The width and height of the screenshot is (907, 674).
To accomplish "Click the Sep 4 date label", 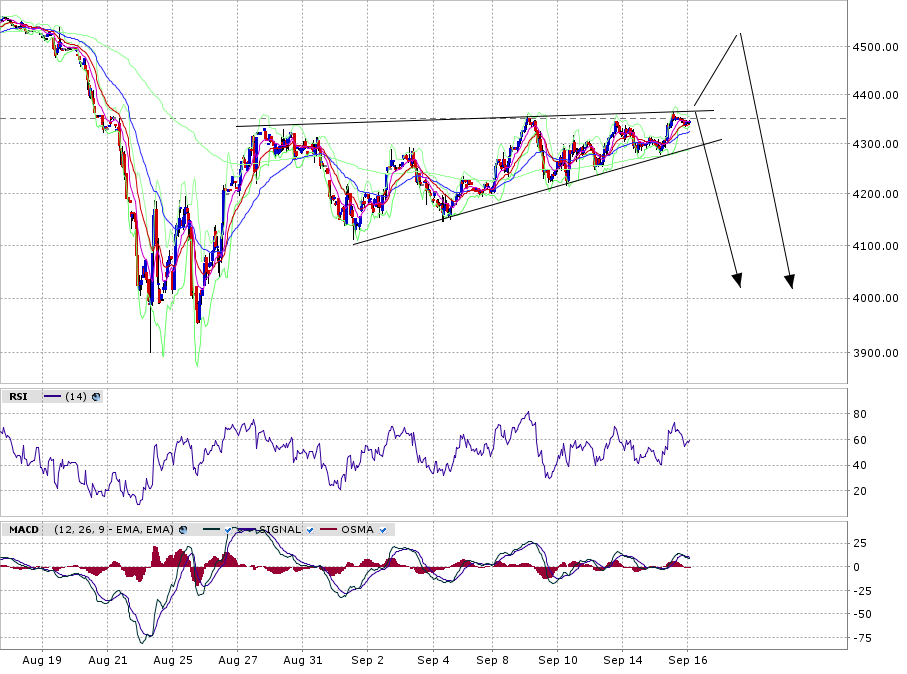I will tap(433, 660).
